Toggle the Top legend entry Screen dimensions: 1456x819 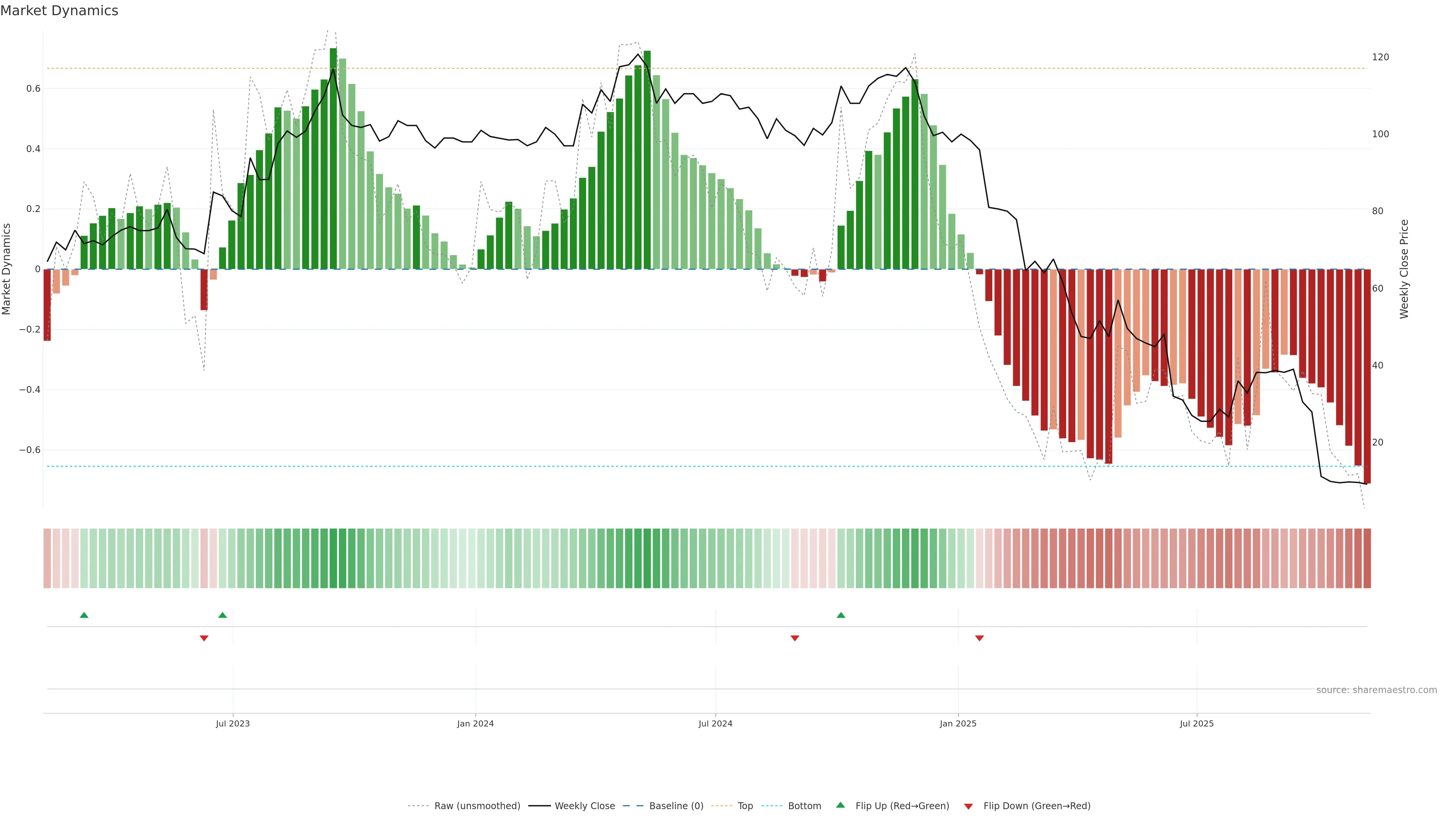point(745,806)
